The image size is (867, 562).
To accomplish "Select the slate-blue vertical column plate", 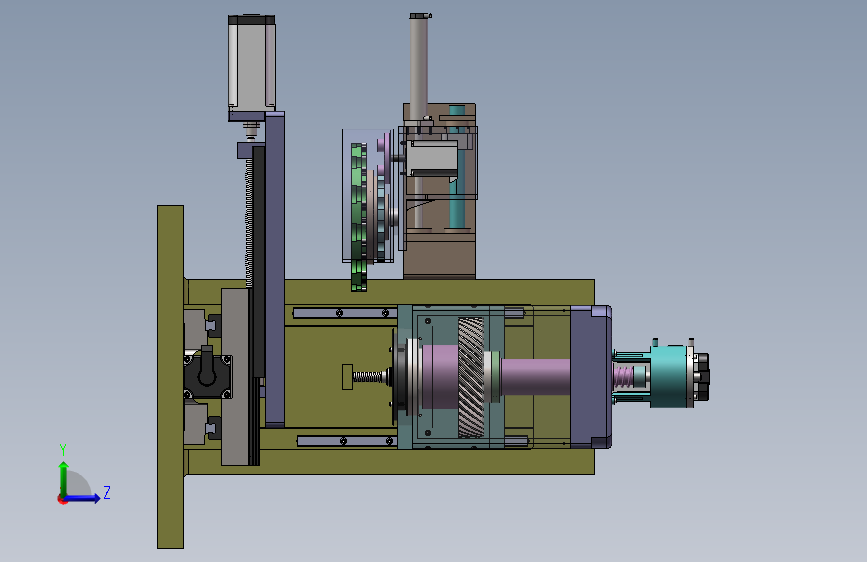I will (x=275, y=269).
